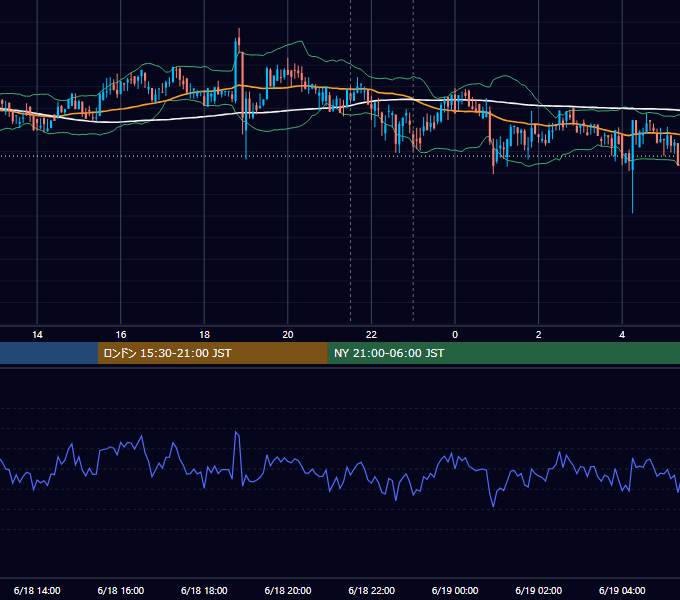The height and width of the screenshot is (600, 680).
Task: Click the 6/18 20:00 label on the lower axis
Action: coord(288,590)
